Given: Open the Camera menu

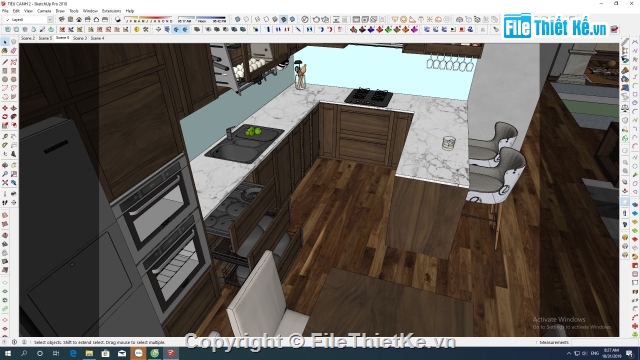Looking at the screenshot, I should 44,11.
